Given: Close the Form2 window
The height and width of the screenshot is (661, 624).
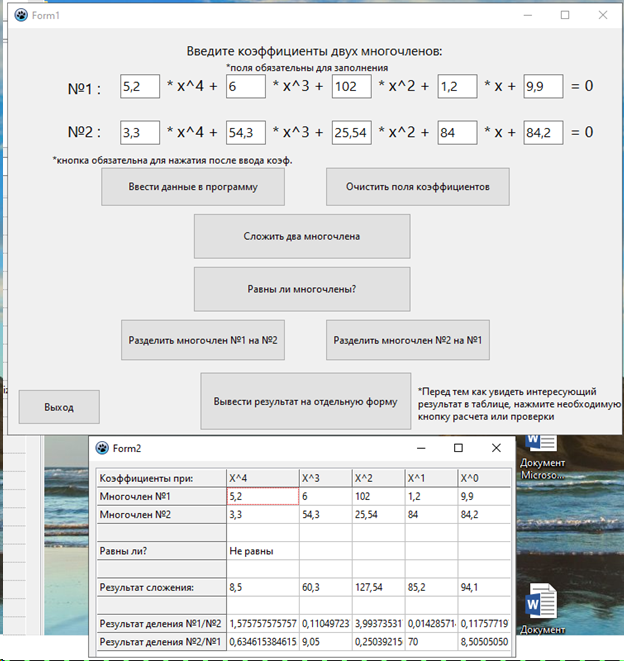Looking at the screenshot, I should pos(496,448).
